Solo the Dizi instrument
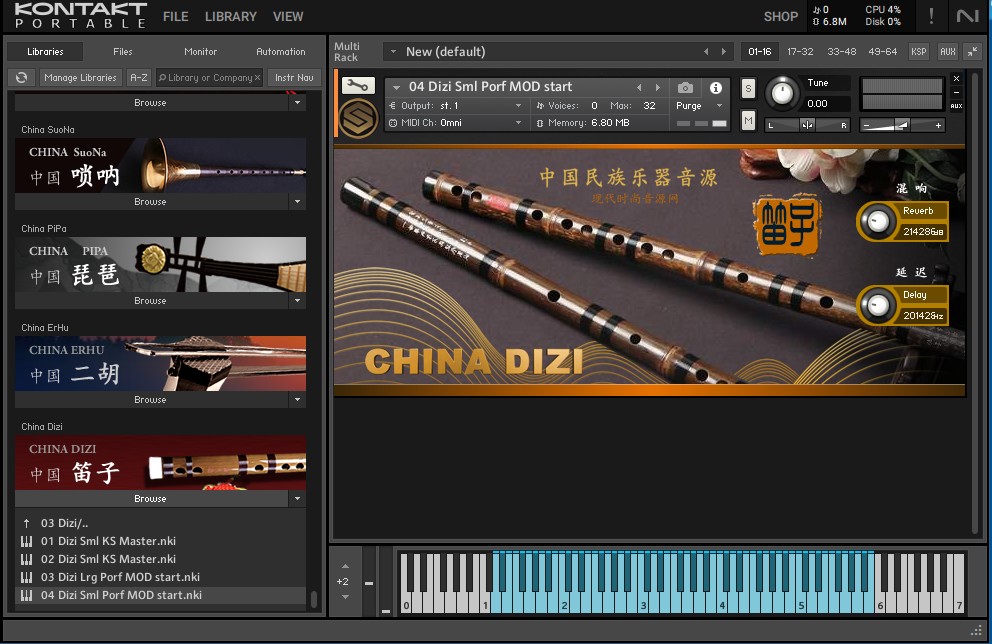Viewport: 992px width, 644px height. coord(748,89)
